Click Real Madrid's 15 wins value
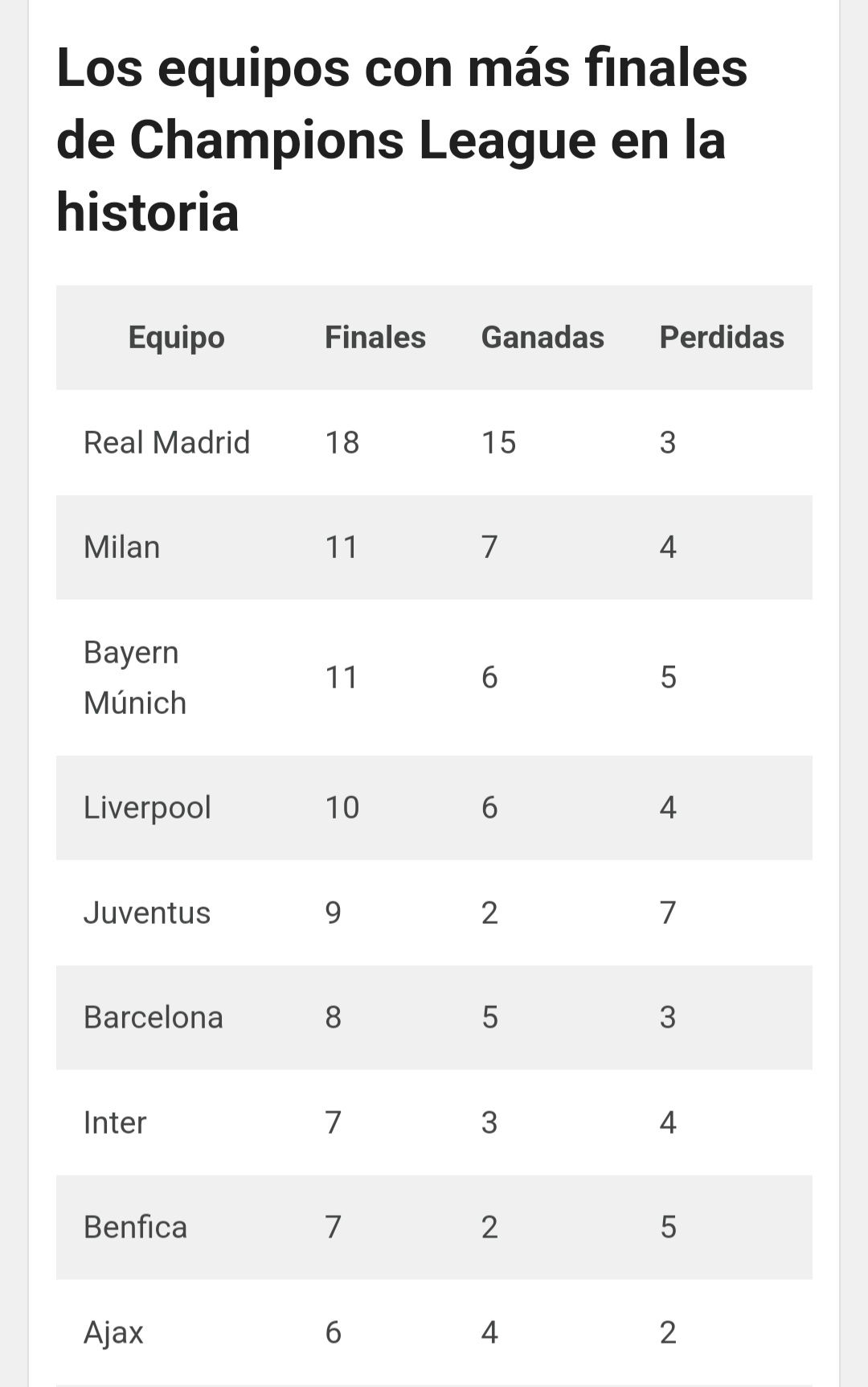This screenshot has width=868, height=1387. coord(498,442)
